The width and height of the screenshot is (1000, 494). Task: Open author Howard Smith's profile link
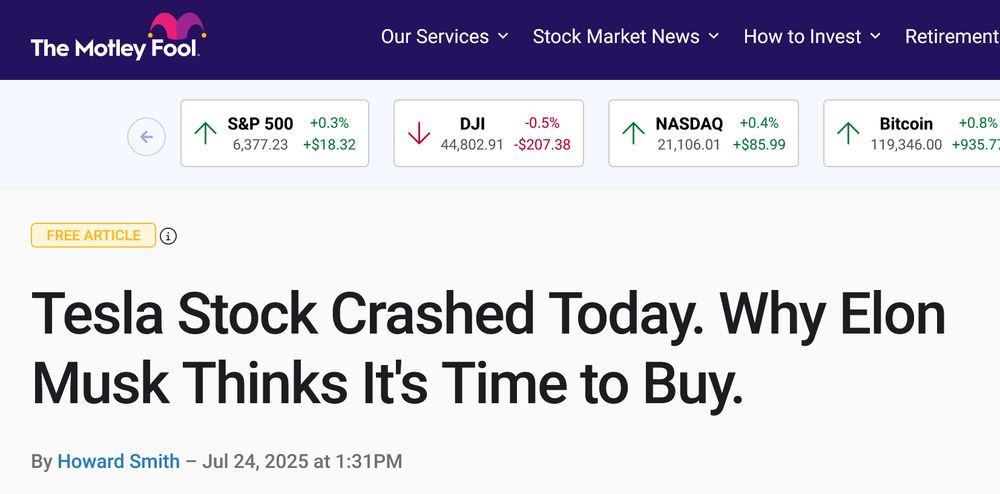pos(119,461)
